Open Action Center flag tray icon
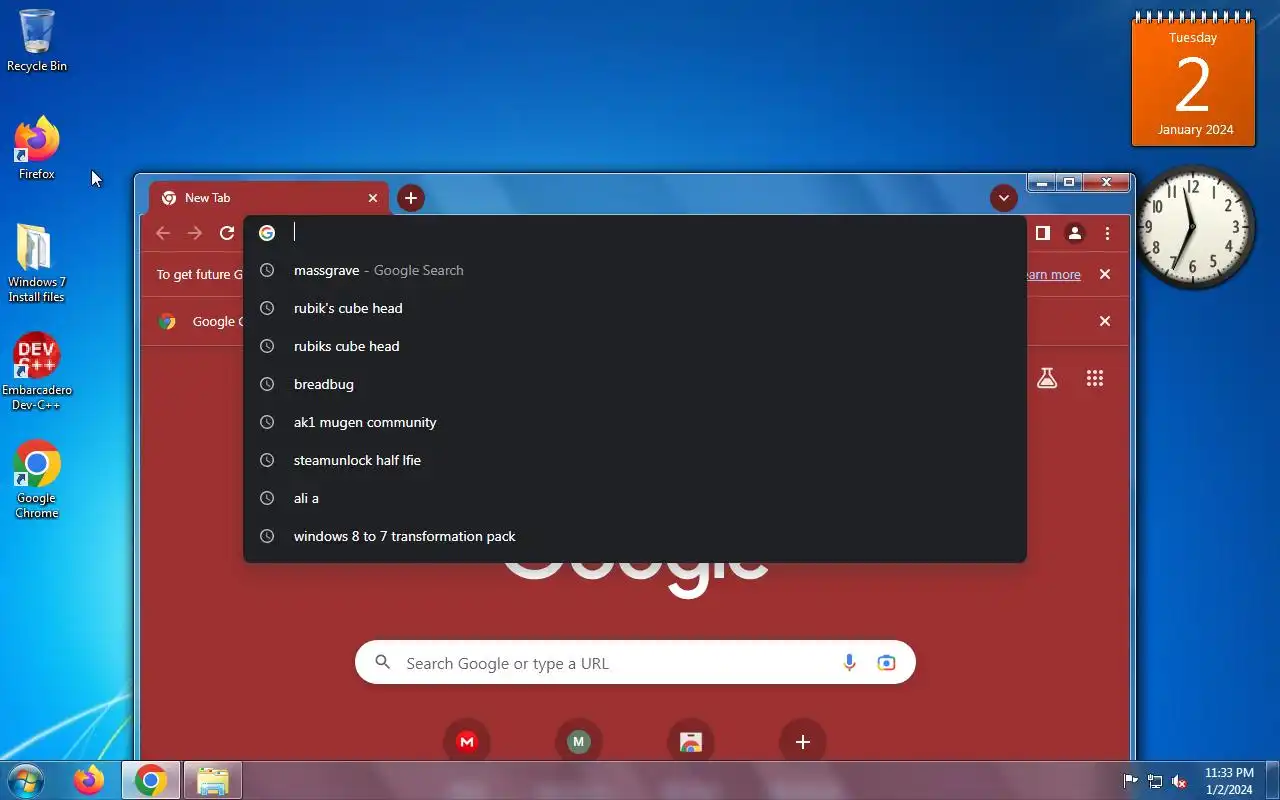The height and width of the screenshot is (800, 1280). coord(1131,781)
